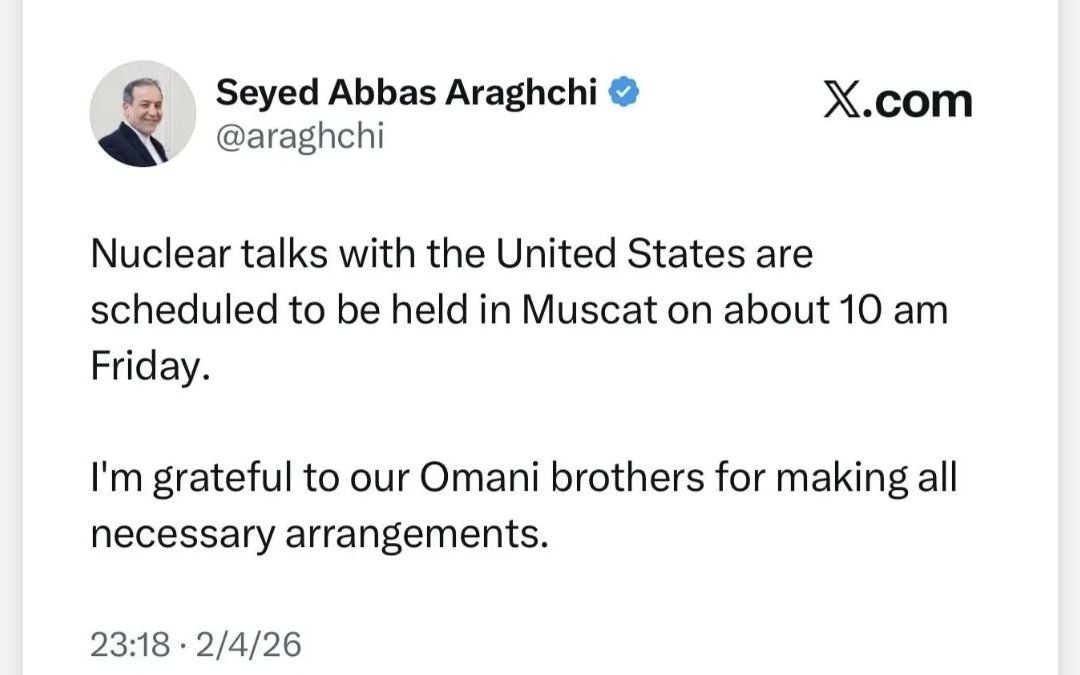Click the 2/4/26 post date
The width and height of the screenshot is (1080, 675).
(249, 644)
